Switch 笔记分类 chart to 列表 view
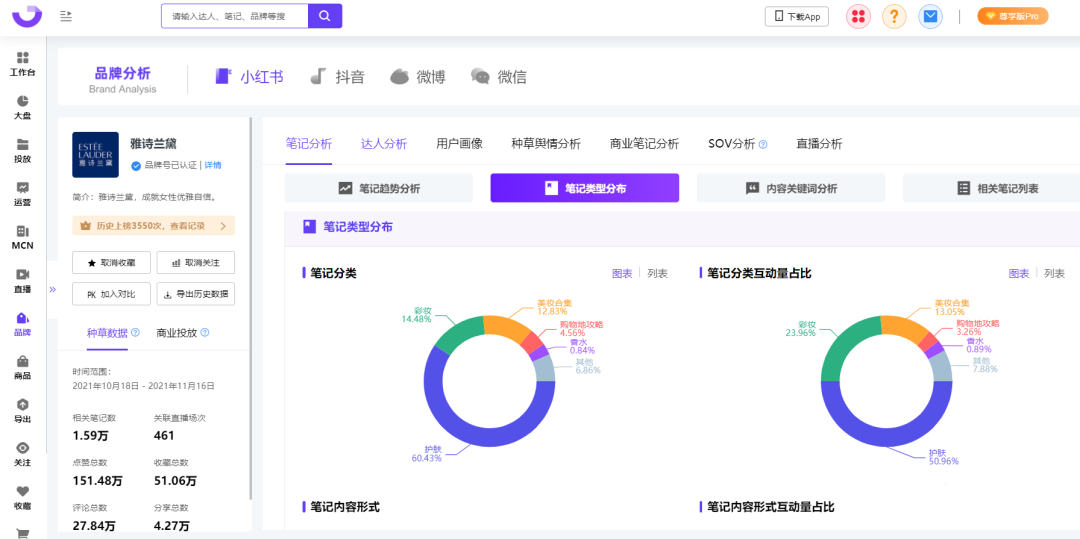1080x539 pixels. pyautogui.click(x=657, y=273)
